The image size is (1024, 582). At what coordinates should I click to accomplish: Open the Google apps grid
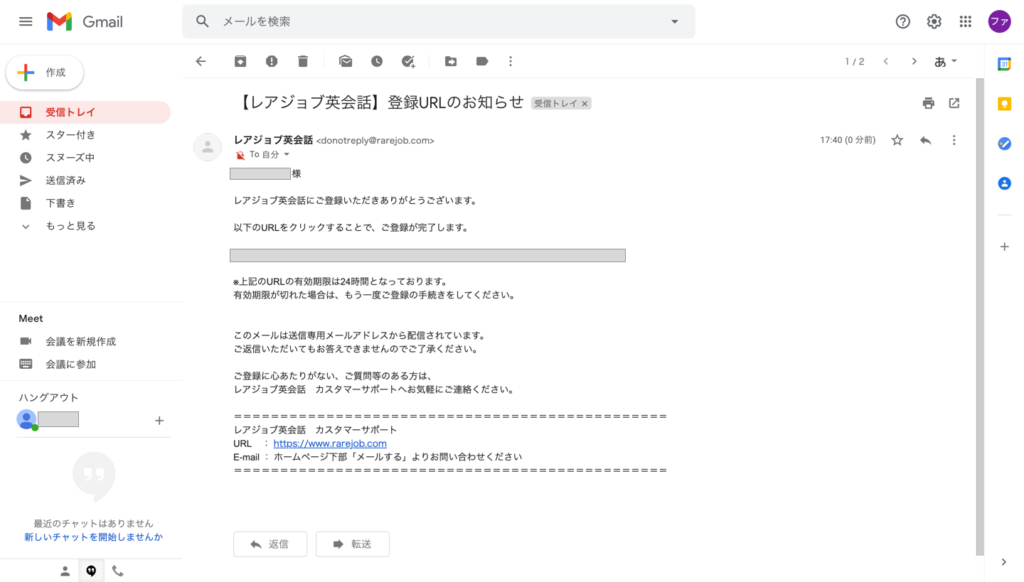point(965,22)
